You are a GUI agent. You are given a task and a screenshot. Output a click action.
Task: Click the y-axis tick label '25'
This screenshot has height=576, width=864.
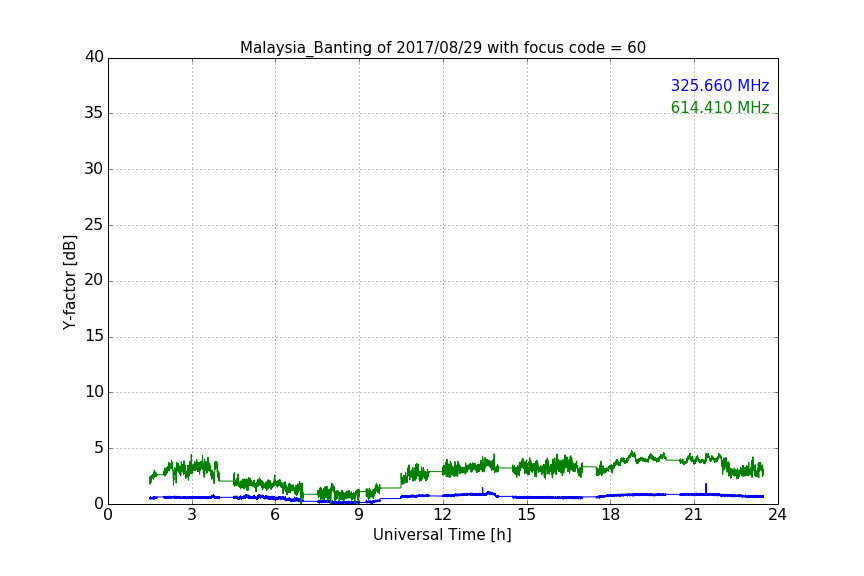94,224
